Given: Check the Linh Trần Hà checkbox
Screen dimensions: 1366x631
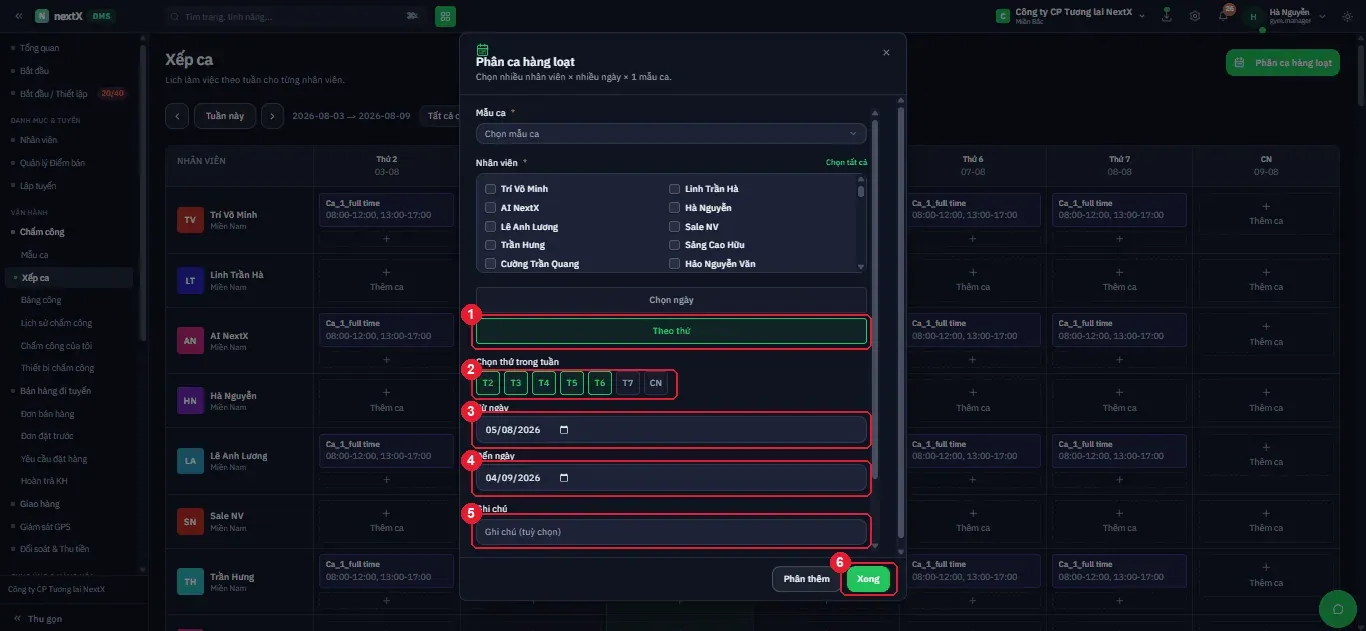Looking at the screenshot, I should coord(675,189).
